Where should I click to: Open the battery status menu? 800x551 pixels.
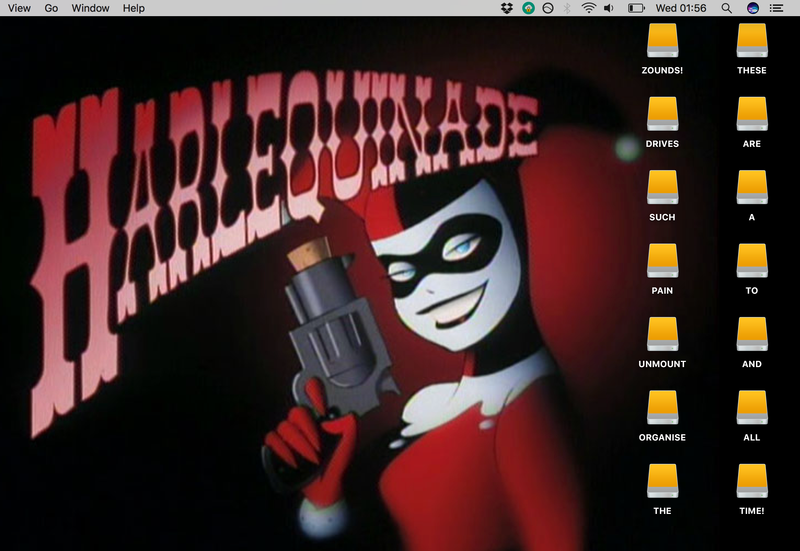(636, 8)
